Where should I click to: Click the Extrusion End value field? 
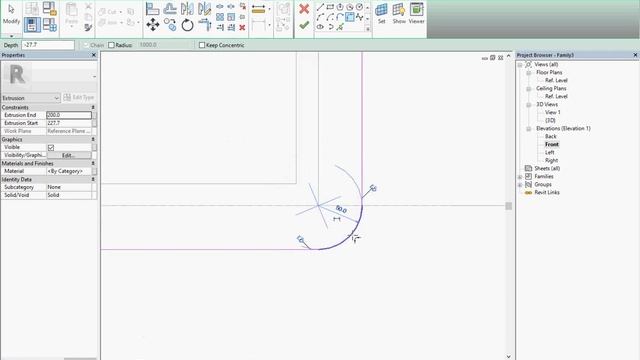click(69, 115)
